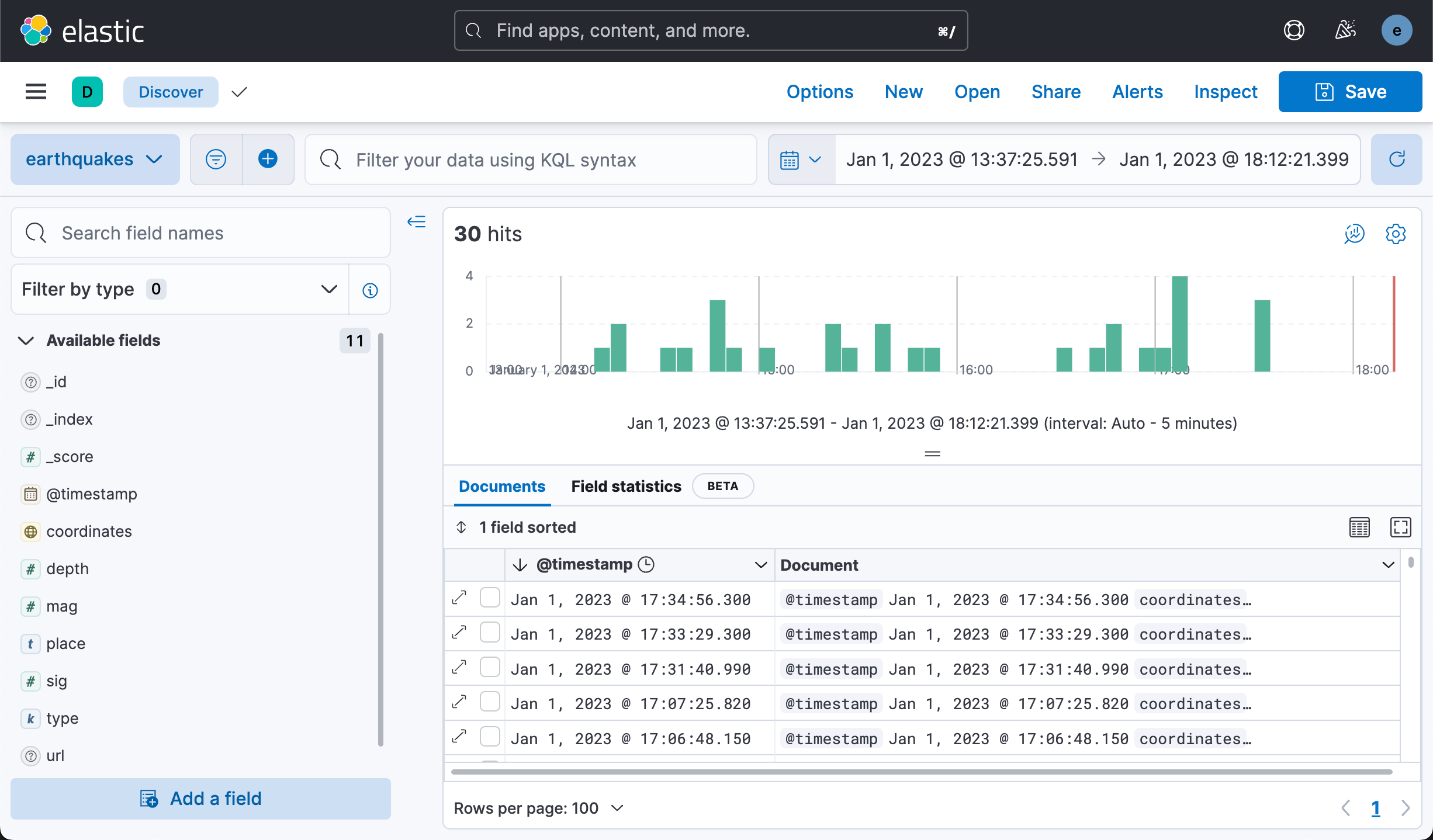
Task: Click the add filter plus icon
Action: [268, 159]
